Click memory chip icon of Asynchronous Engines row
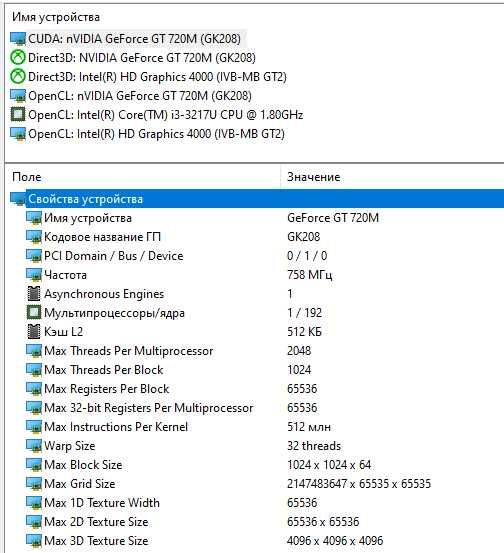The image size is (504, 553). coord(34,294)
